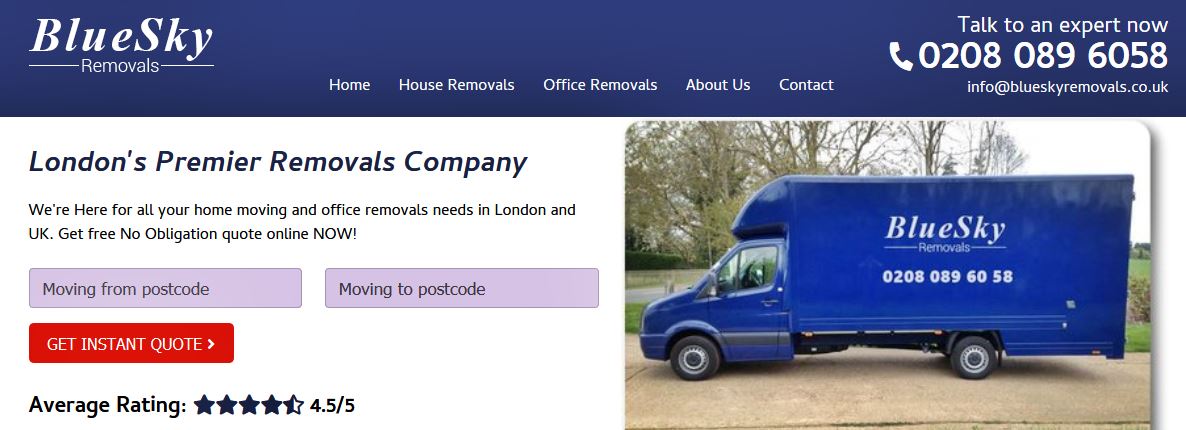Click the third rating star

click(249, 405)
